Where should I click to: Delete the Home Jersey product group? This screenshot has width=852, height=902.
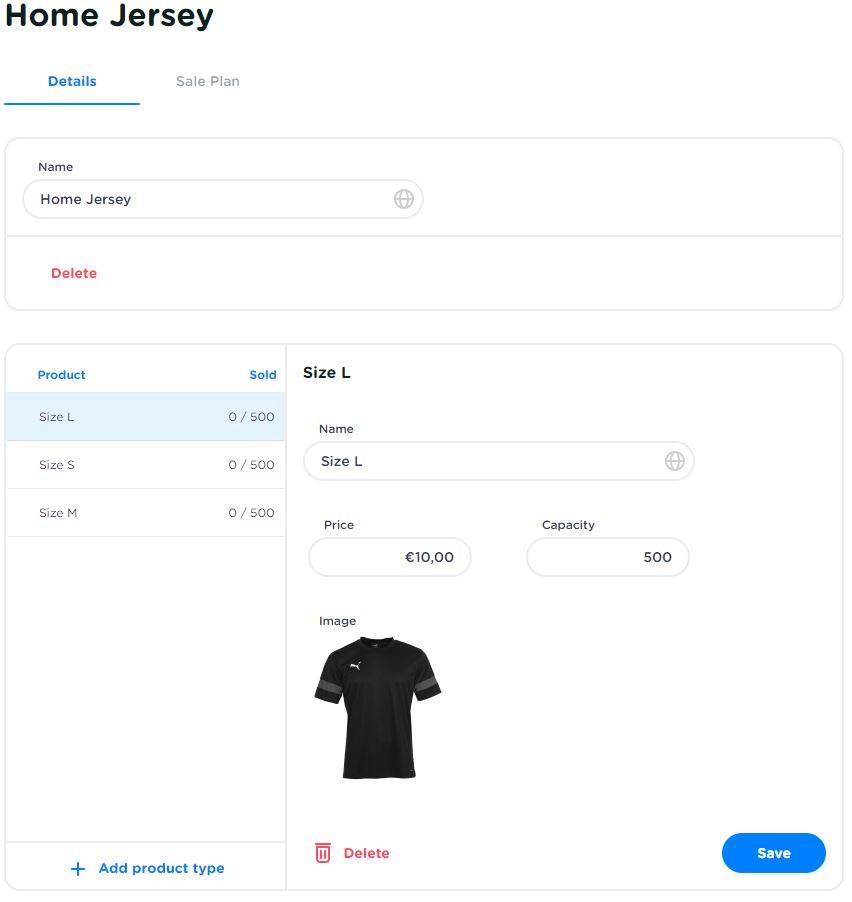click(x=74, y=273)
